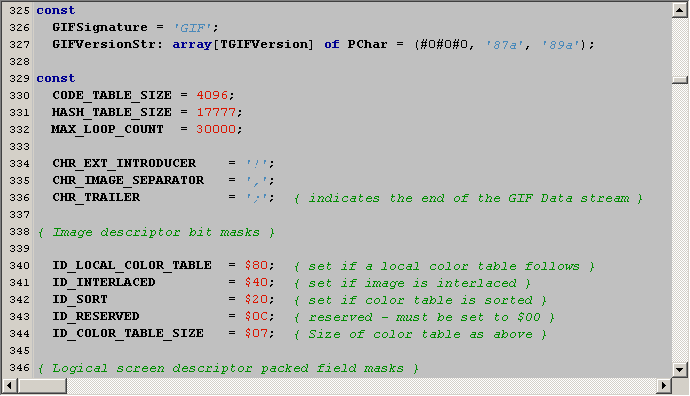Image resolution: width=690 pixels, height=396 pixels.
Task: Click the CHR_EXT_INTRODUCER constant name
Action: pos(124,164)
